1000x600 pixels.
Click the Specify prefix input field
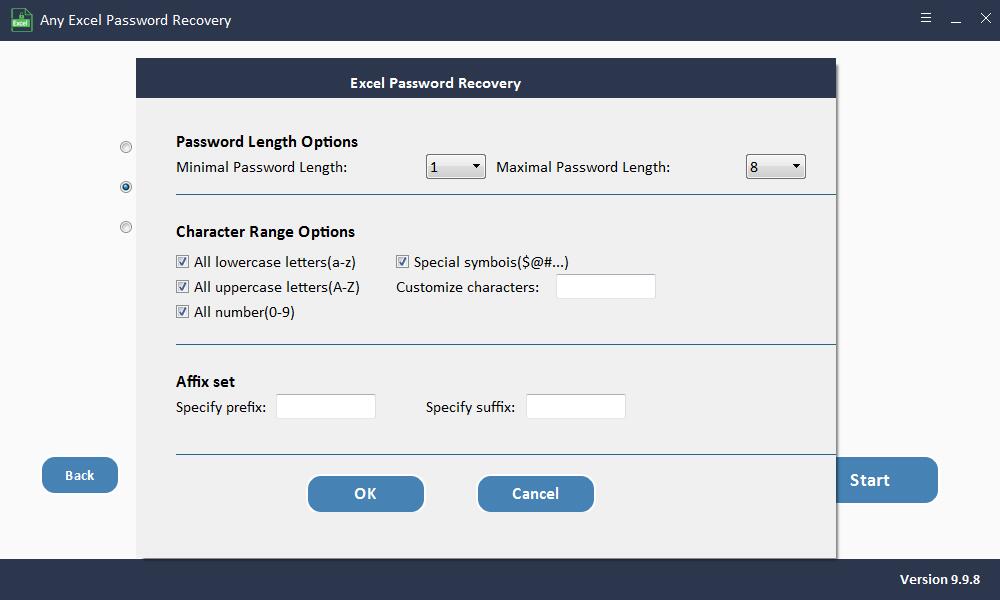(x=325, y=406)
